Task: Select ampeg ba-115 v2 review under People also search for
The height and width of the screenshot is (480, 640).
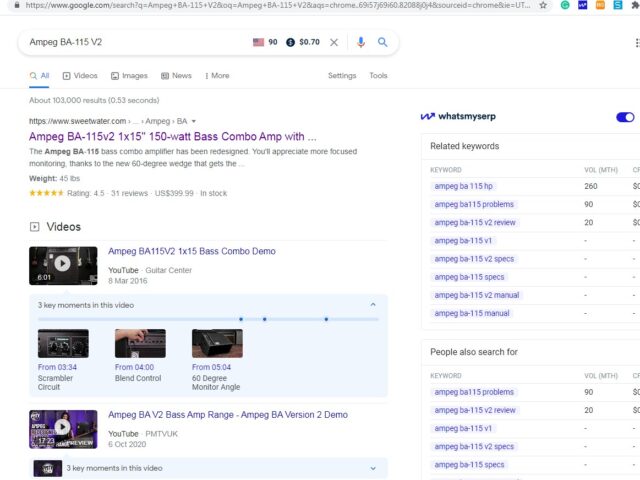Action: coord(475,410)
